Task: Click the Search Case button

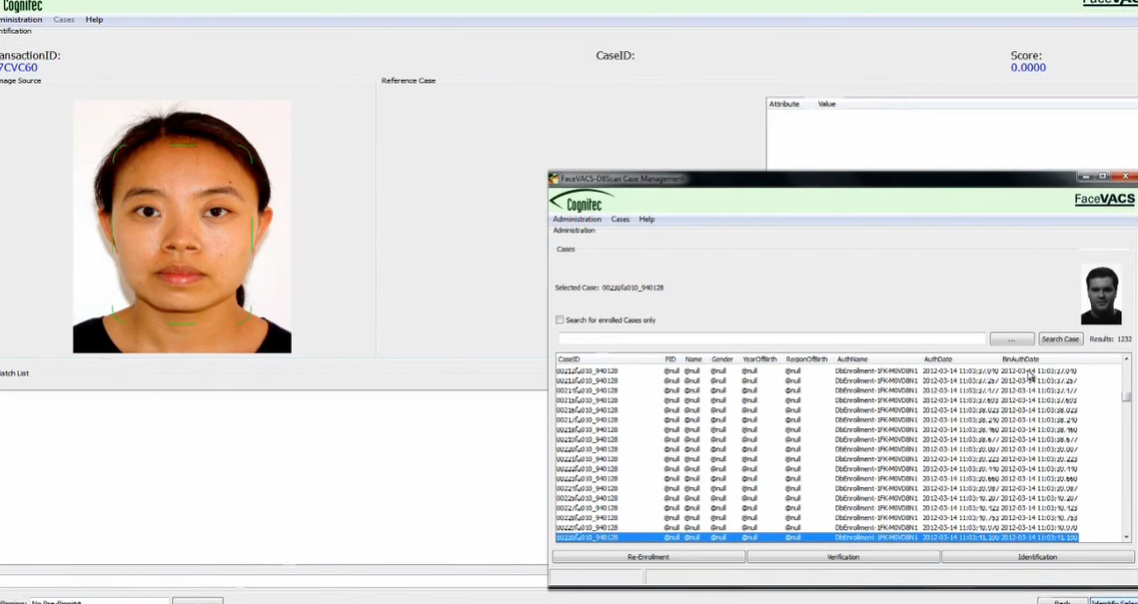Action: (1060, 338)
